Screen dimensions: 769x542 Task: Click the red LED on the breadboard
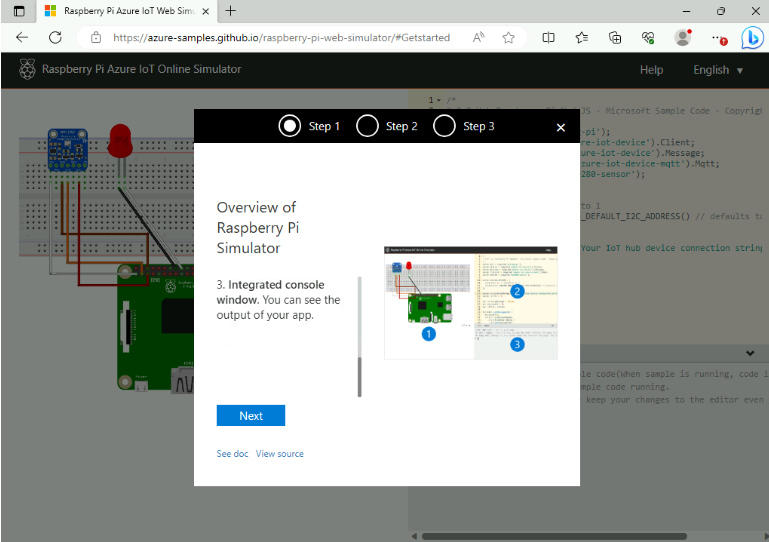pyautogui.click(x=120, y=141)
